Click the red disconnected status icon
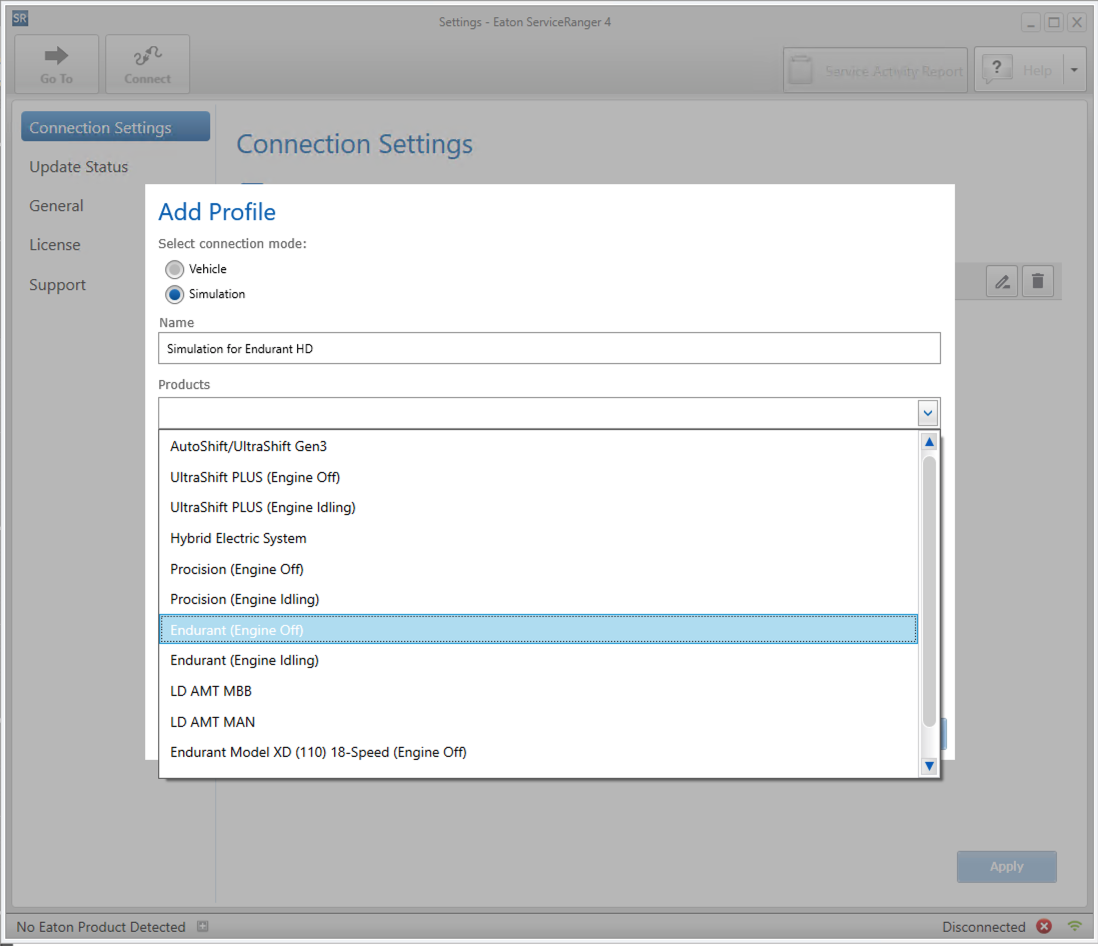Screen dimensions: 1098x946 click(x=1044, y=927)
